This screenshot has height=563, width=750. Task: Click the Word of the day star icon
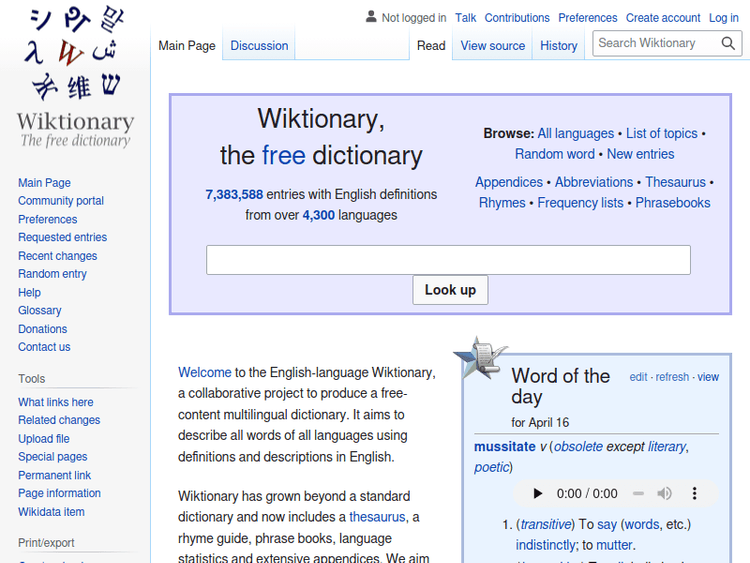pyautogui.click(x=481, y=357)
